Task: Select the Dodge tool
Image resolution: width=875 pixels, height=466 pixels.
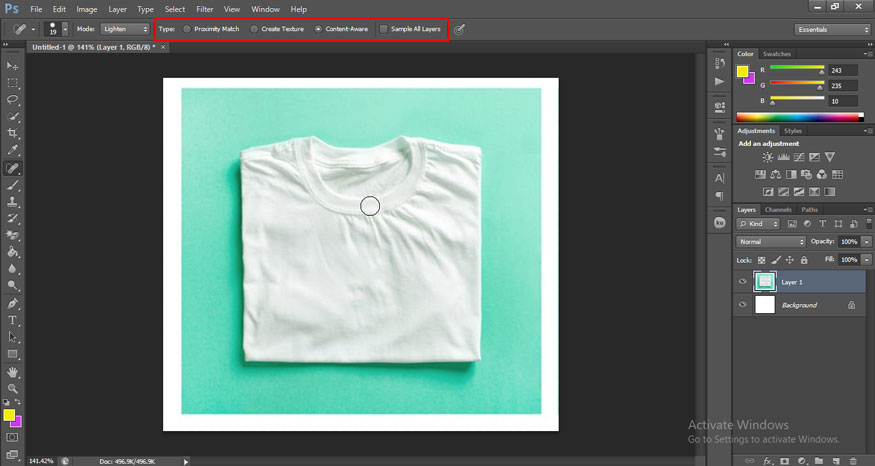Action: point(12,285)
